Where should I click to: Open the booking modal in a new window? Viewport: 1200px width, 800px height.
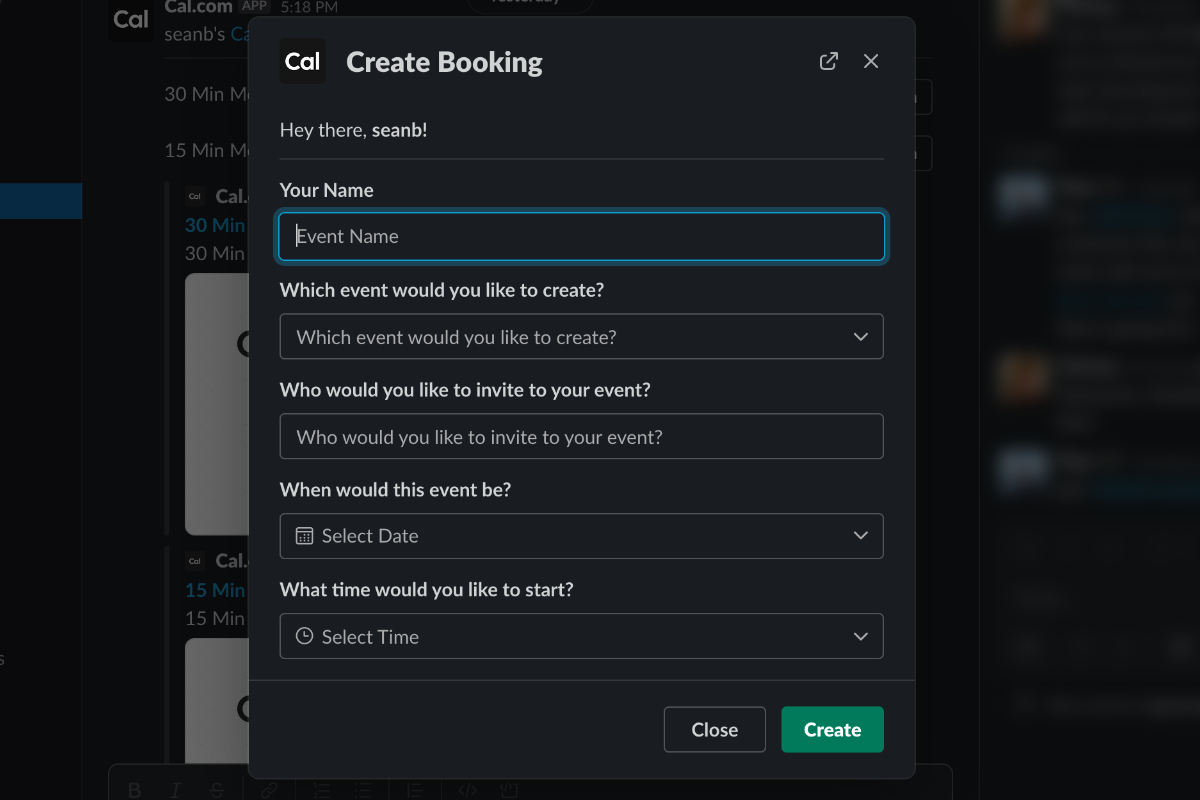tap(828, 61)
